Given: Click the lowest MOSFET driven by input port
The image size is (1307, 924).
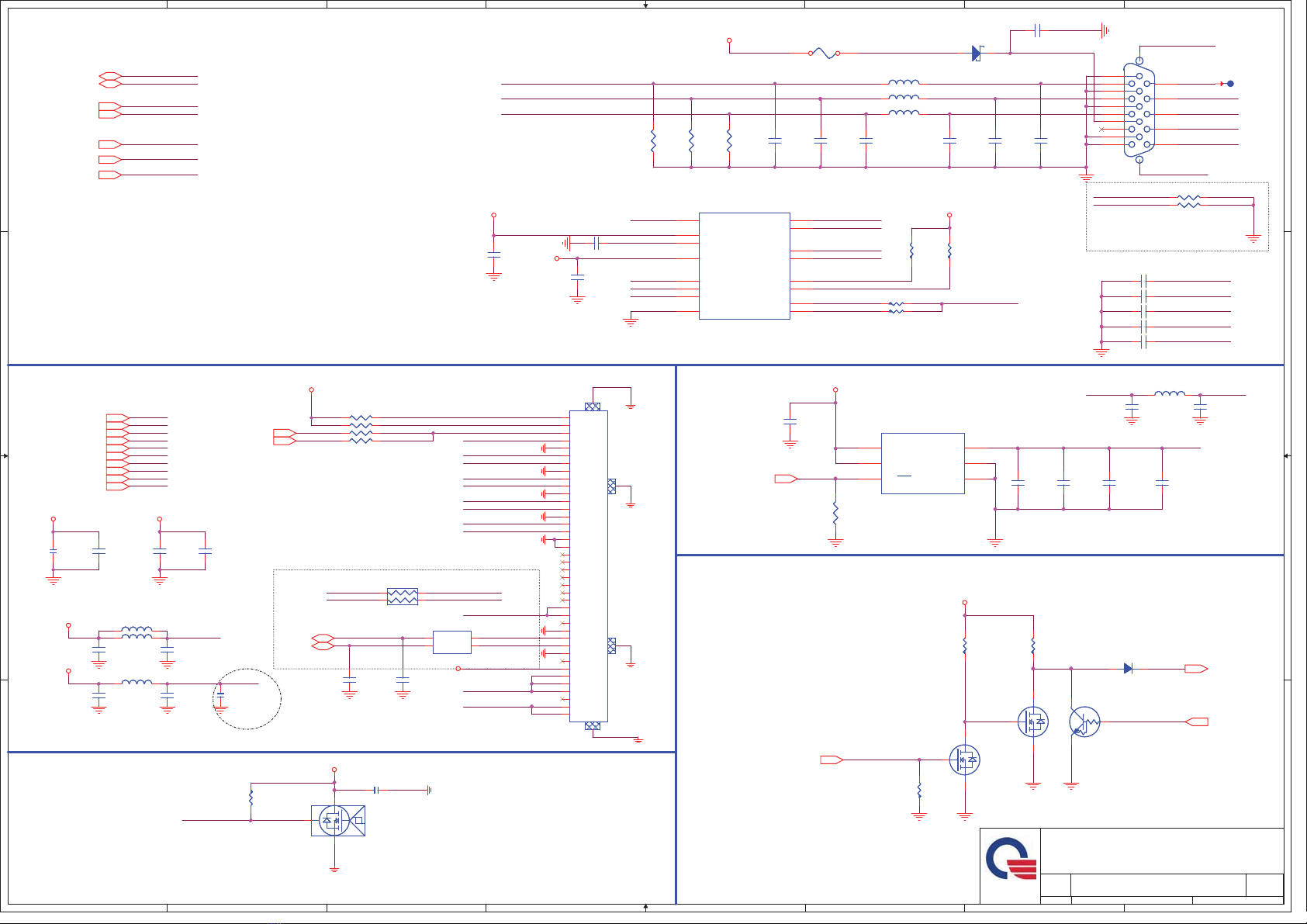Looking at the screenshot, I should click(x=964, y=760).
